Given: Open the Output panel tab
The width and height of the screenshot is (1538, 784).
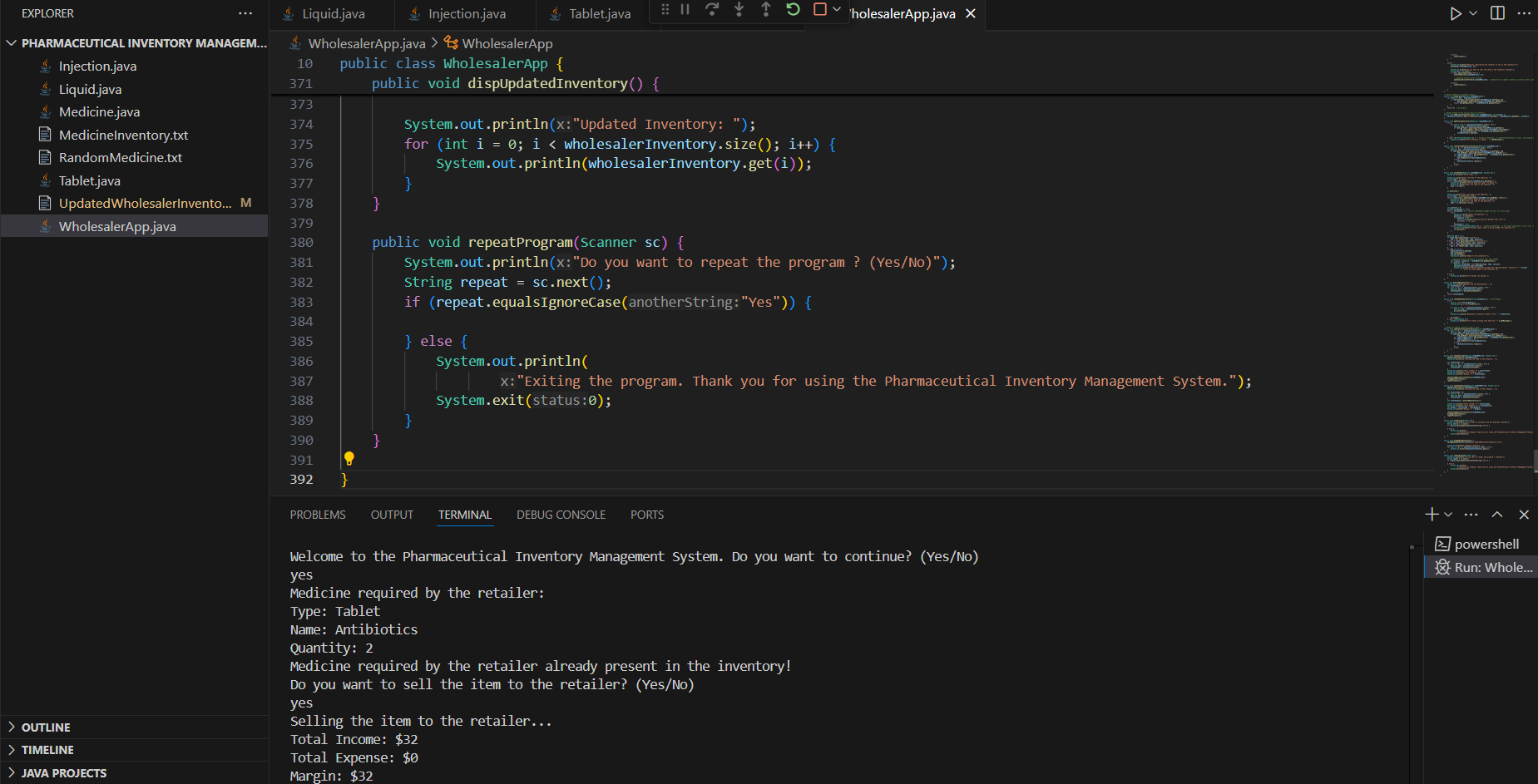Looking at the screenshot, I should pyautogui.click(x=392, y=515).
